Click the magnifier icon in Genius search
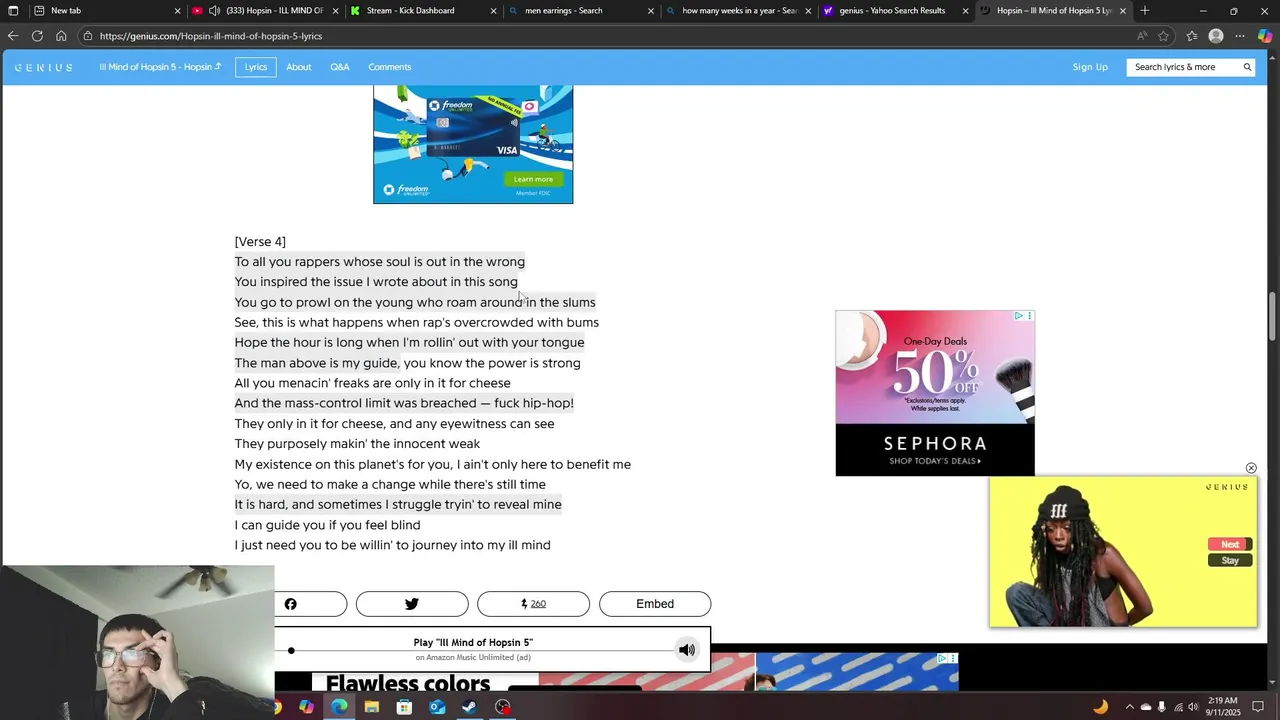Image resolution: width=1280 pixels, height=720 pixels. click(x=1247, y=67)
